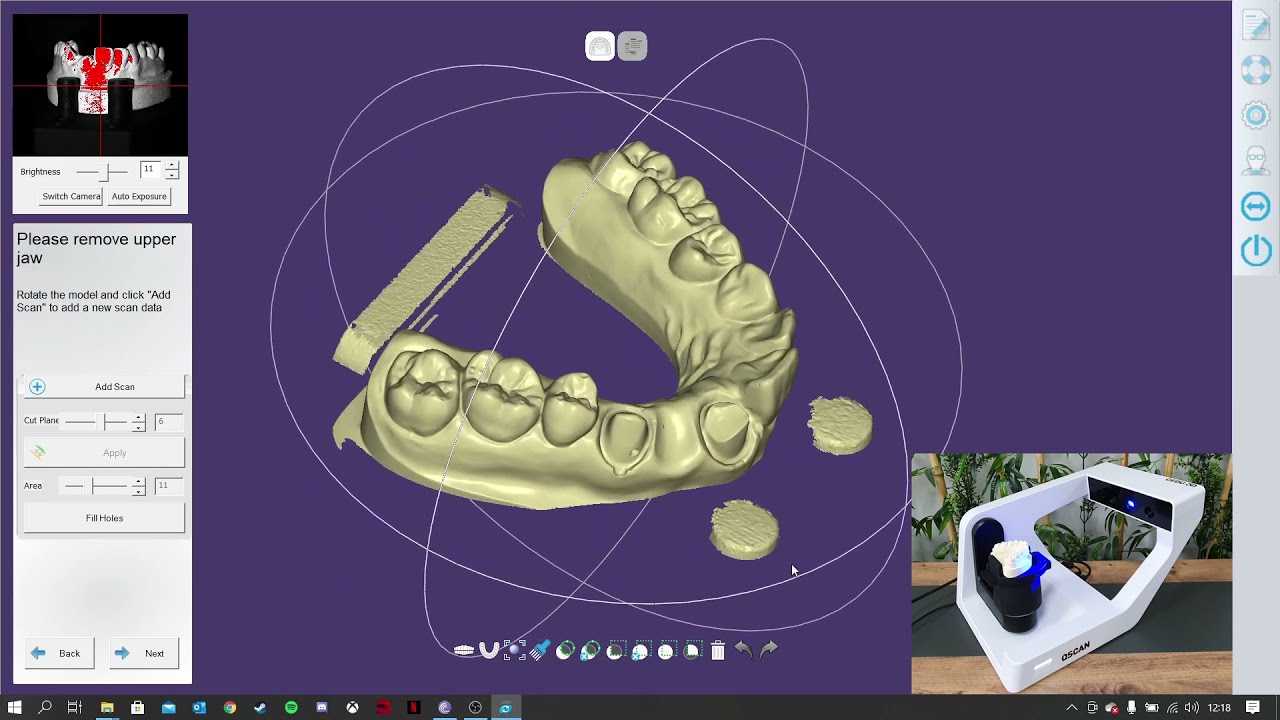Click the Fill Holes button
This screenshot has height=720, width=1280.
coord(104,518)
